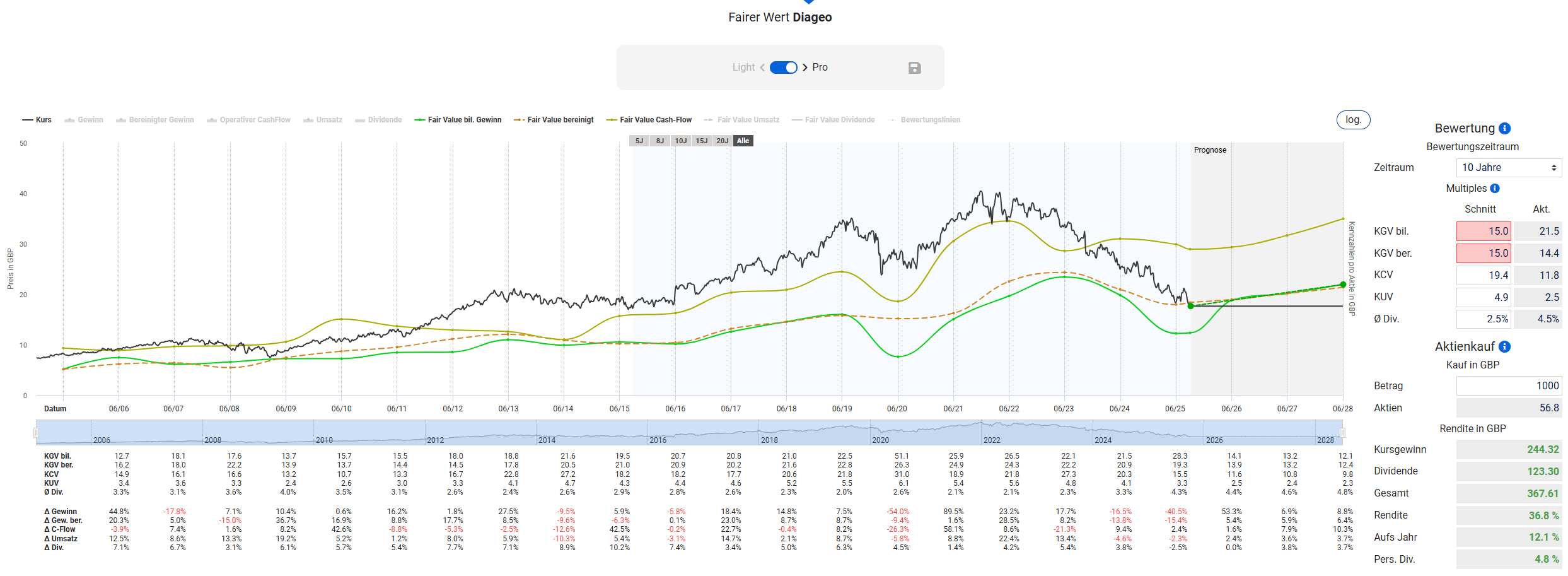Select the Alle time range button
This screenshot has height=576, width=1568.
point(743,141)
